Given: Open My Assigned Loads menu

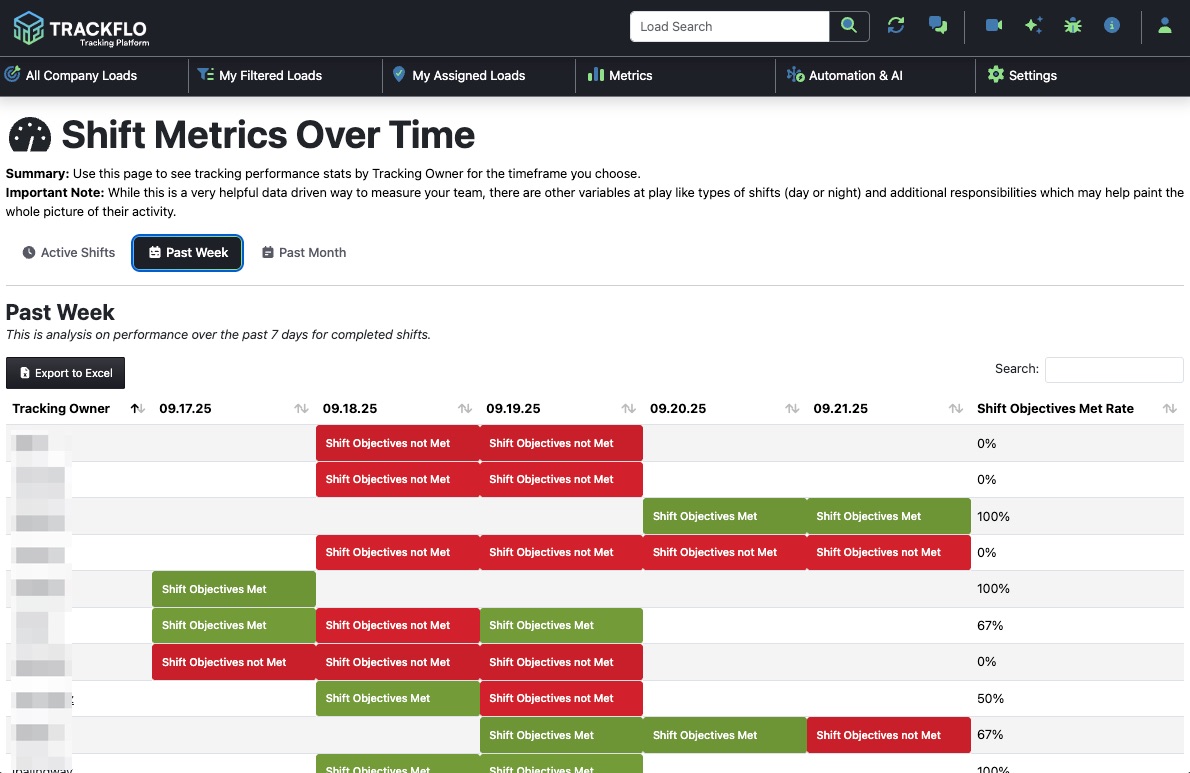Looking at the screenshot, I should tap(458, 75).
